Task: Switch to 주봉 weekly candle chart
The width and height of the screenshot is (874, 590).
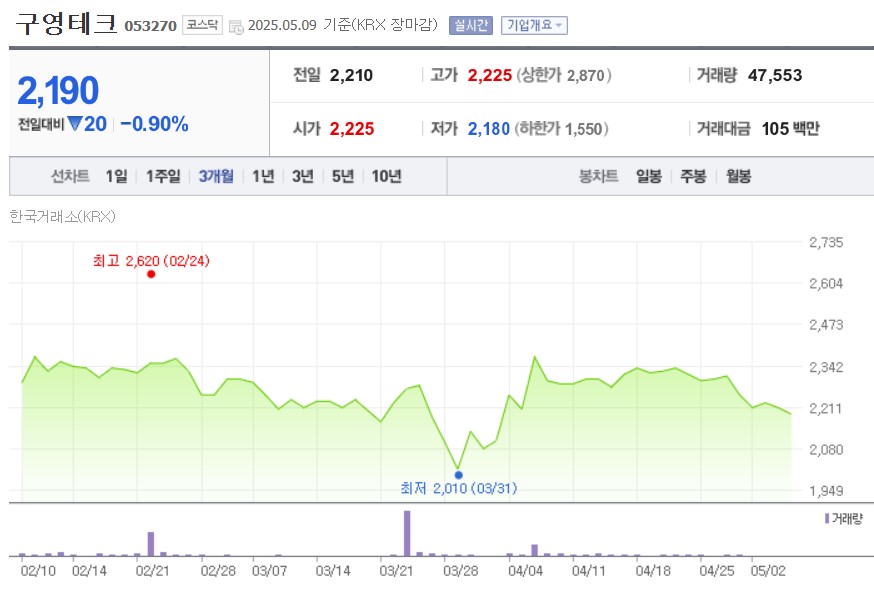Action: click(693, 176)
